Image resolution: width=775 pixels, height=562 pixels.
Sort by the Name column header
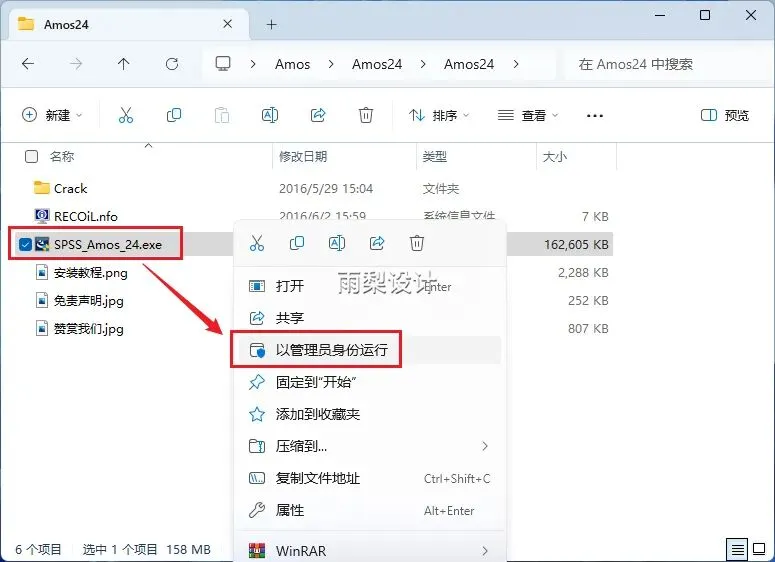click(x=62, y=157)
